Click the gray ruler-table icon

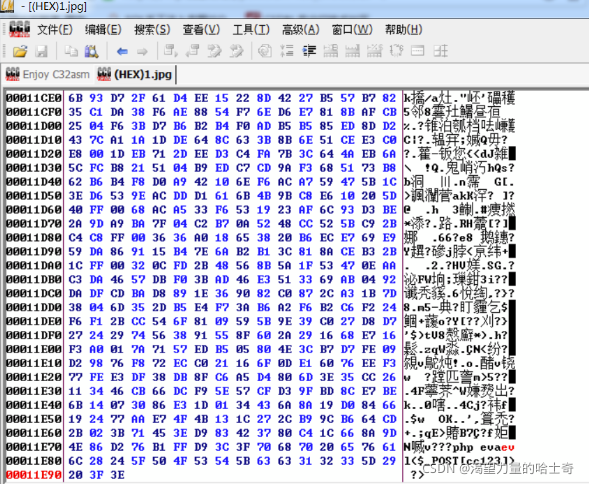[x=352, y=50]
